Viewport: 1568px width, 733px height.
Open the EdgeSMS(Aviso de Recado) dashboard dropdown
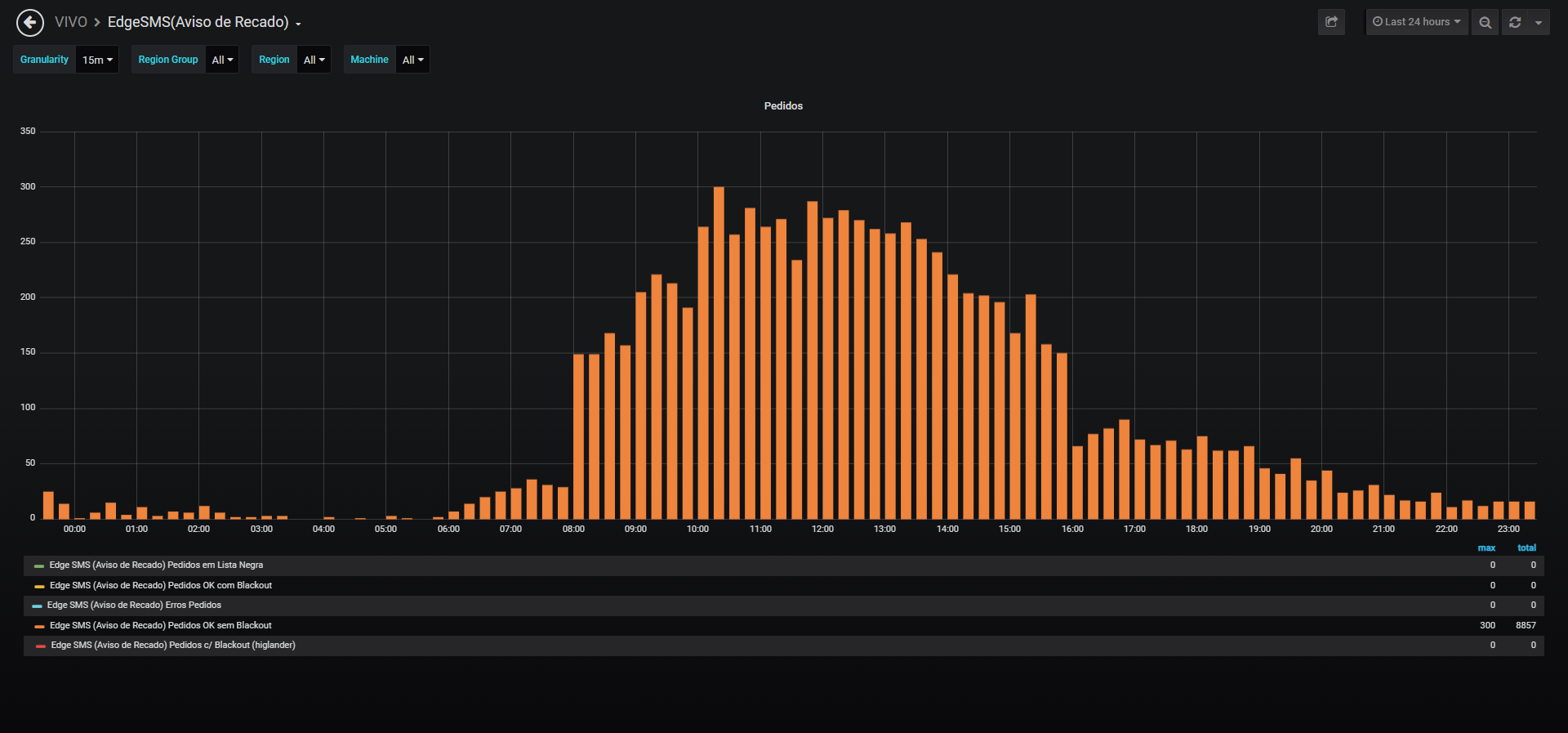click(x=204, y=22)
